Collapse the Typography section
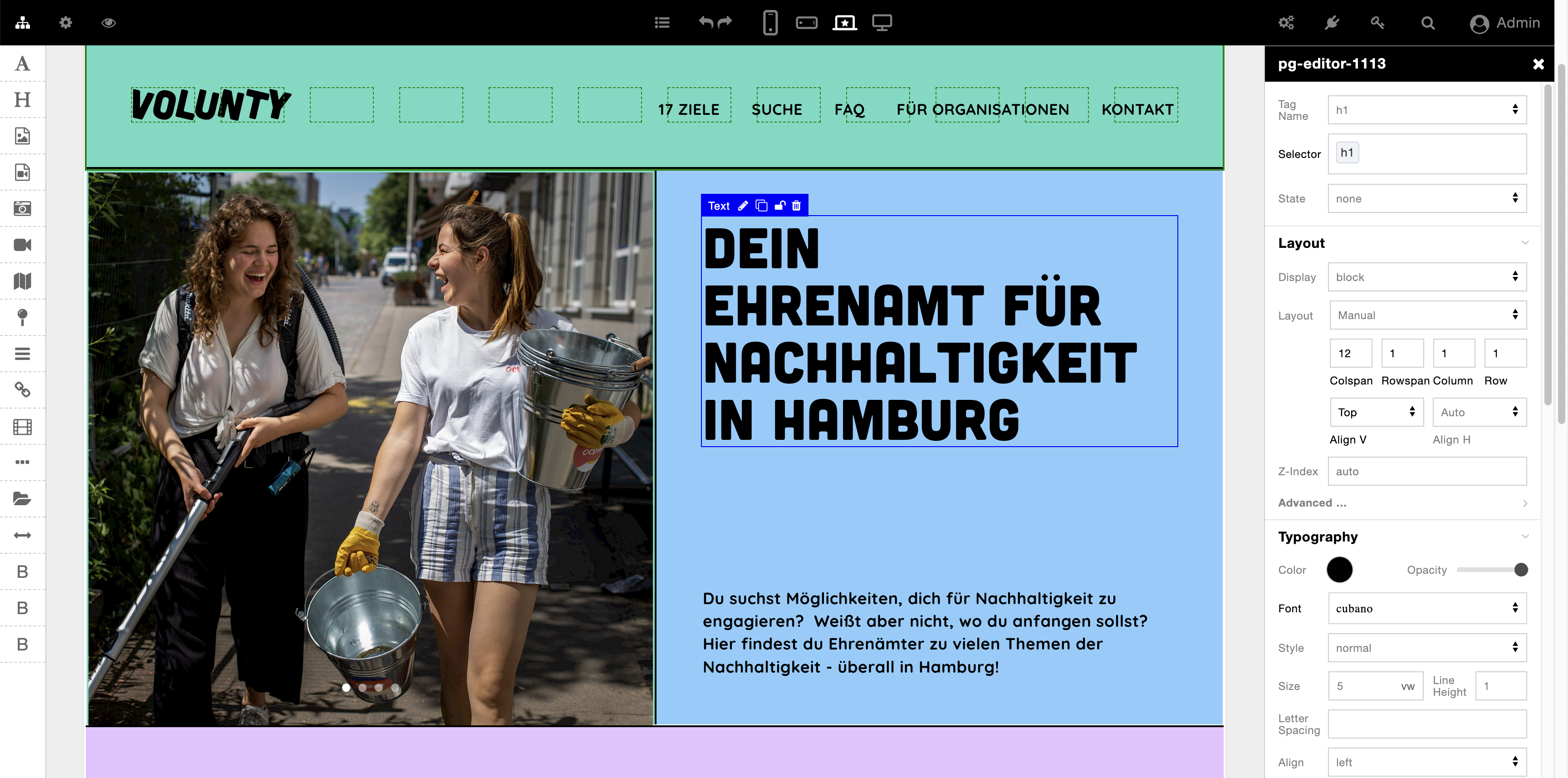Screen dimensions: 1568x778 coord(1525,537)
